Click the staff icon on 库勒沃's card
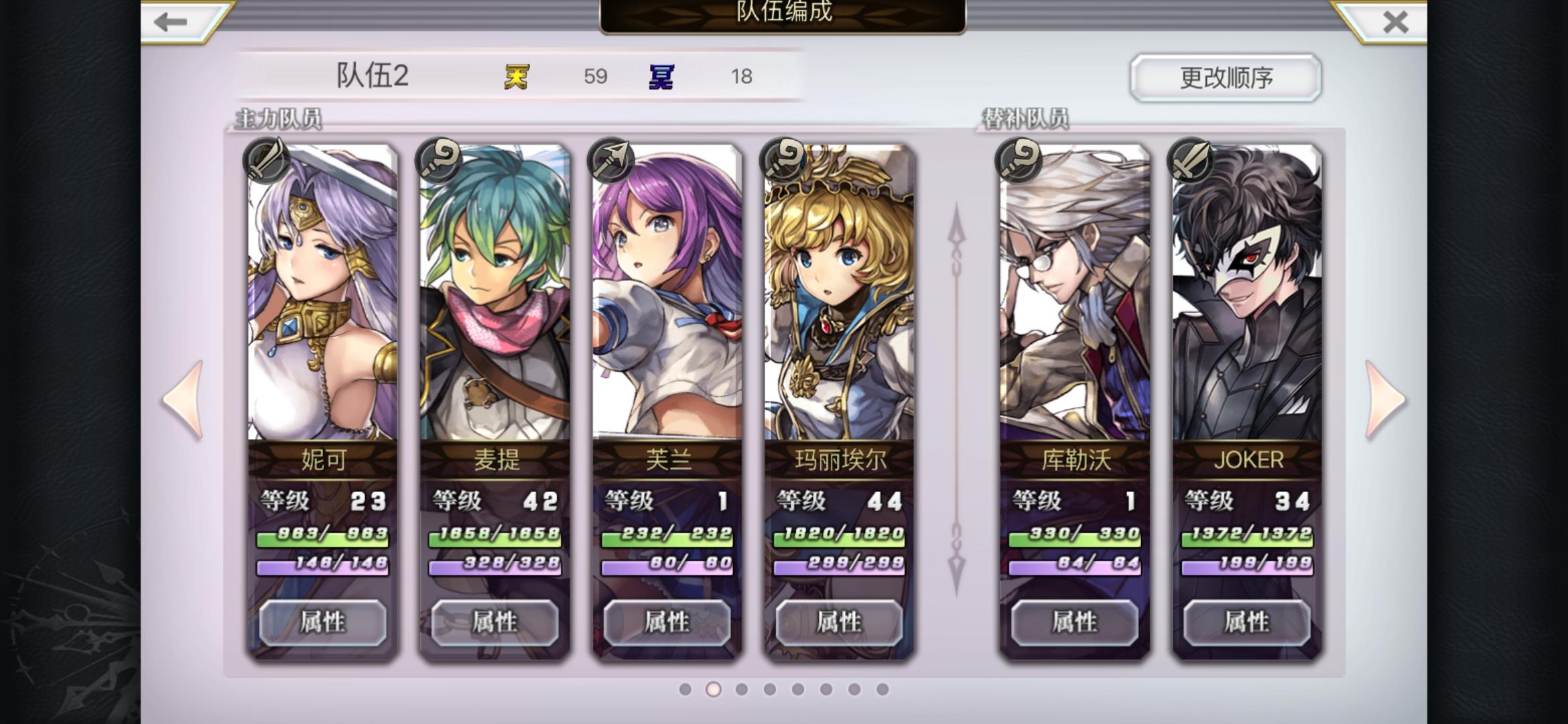1568x724 pixels. (1018, 160)
